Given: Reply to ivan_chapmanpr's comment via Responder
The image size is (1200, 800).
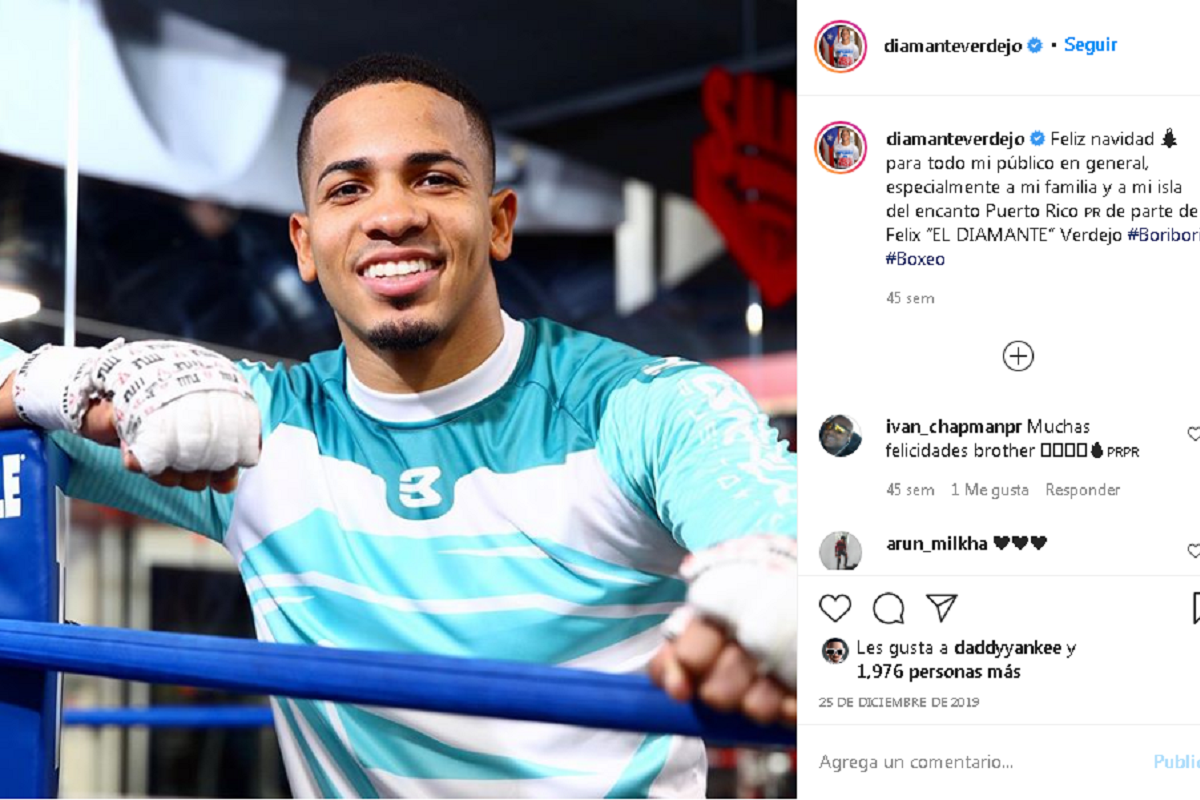Looking at the screenshot, I should pyautogui.click(x=1082, y=490).
